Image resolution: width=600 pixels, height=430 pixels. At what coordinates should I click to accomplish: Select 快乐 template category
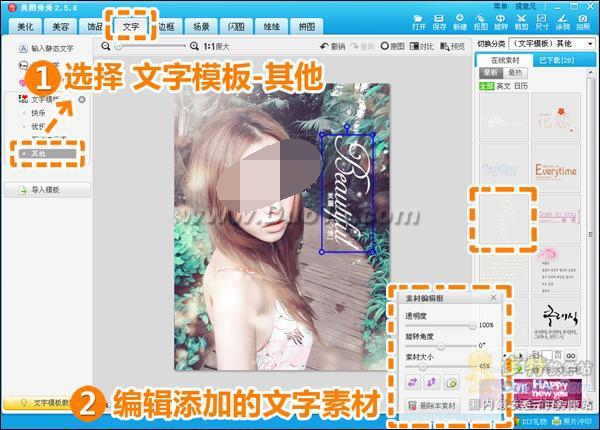point(38,113)
